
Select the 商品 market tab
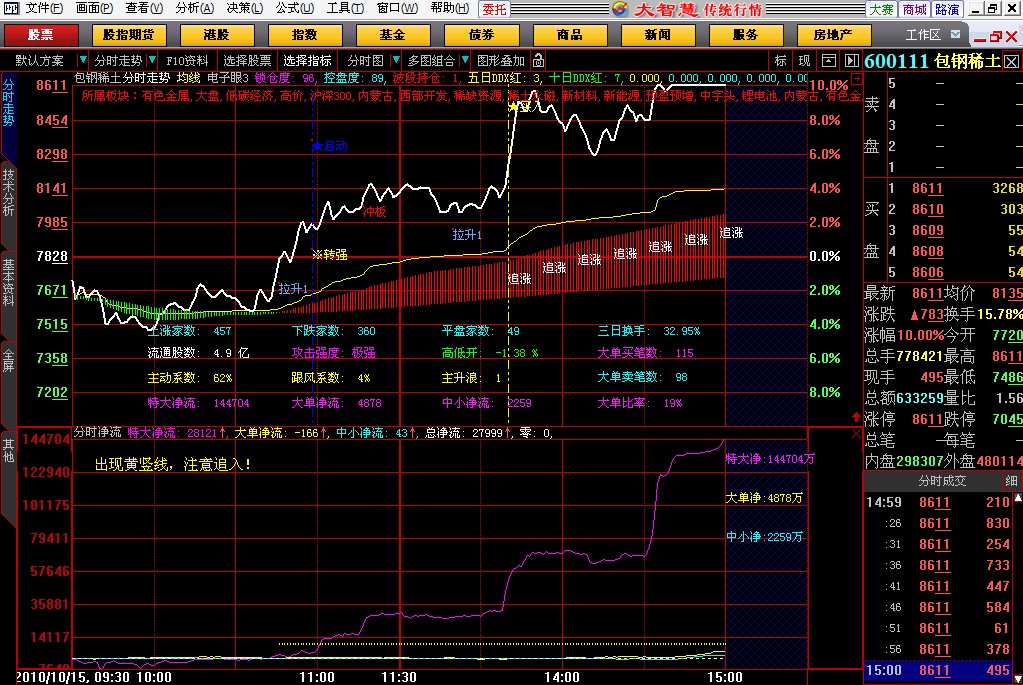point(570,35)
